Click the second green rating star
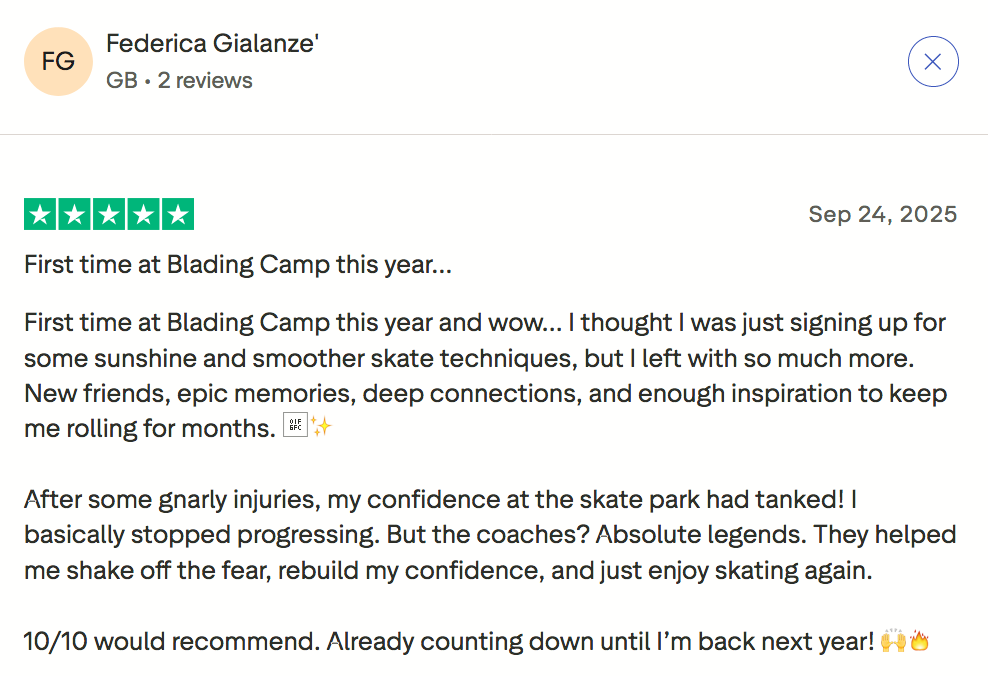The image size is (988, 676). (74, 214)
